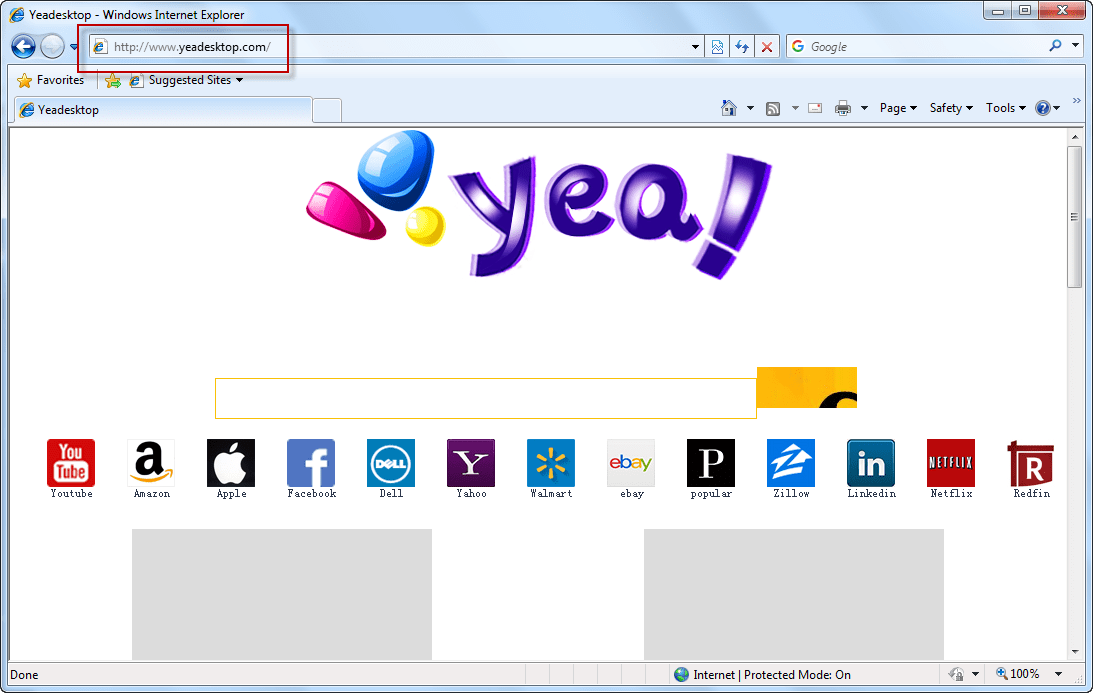The height and width of the screenshot is (693, 1093).
Task: Refresh the page with the Refresh icon
Action: (742, 47)
